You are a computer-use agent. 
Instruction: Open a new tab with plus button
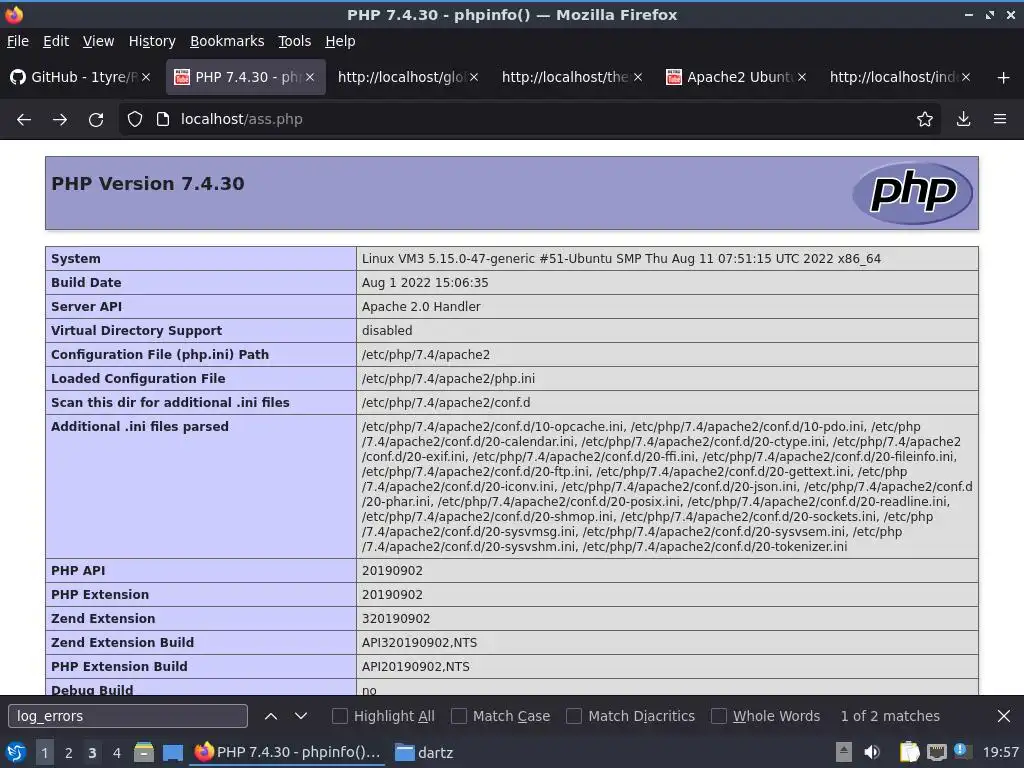click(1003, 78)
